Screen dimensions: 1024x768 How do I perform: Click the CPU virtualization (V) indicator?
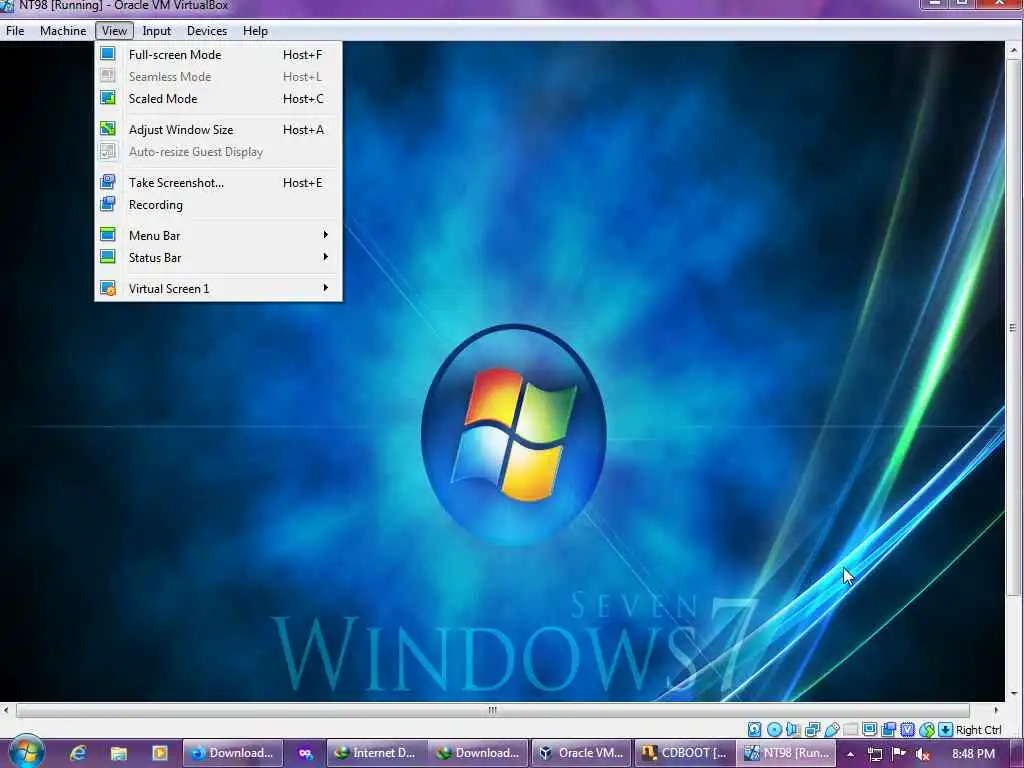click(x=908, y=729)
